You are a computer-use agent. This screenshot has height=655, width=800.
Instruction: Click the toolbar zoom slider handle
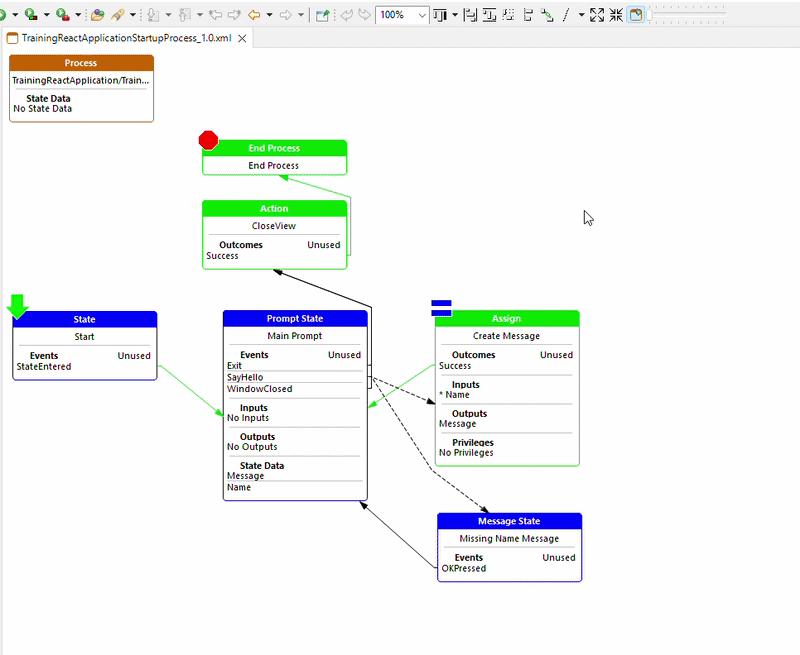click(649, 15)
